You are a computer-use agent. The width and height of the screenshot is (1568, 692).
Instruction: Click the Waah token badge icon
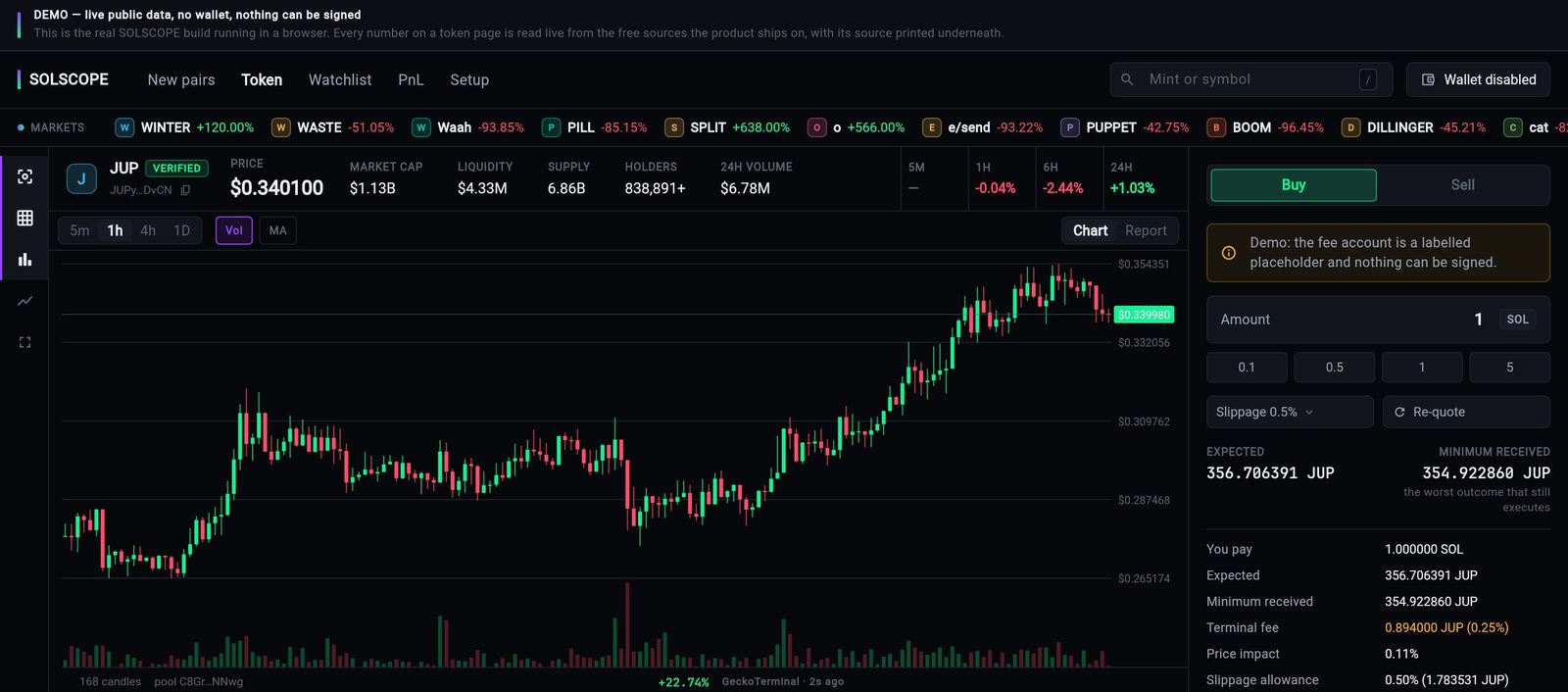(421, 127)
